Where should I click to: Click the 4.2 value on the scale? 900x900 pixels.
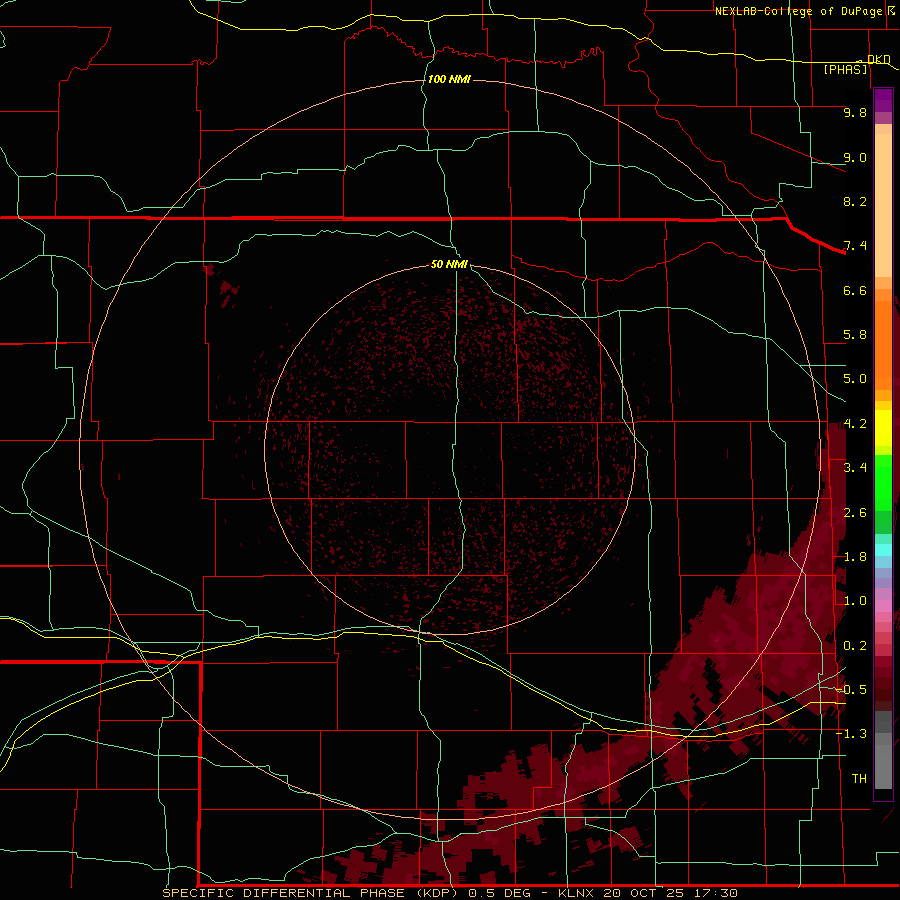[855, 424]
